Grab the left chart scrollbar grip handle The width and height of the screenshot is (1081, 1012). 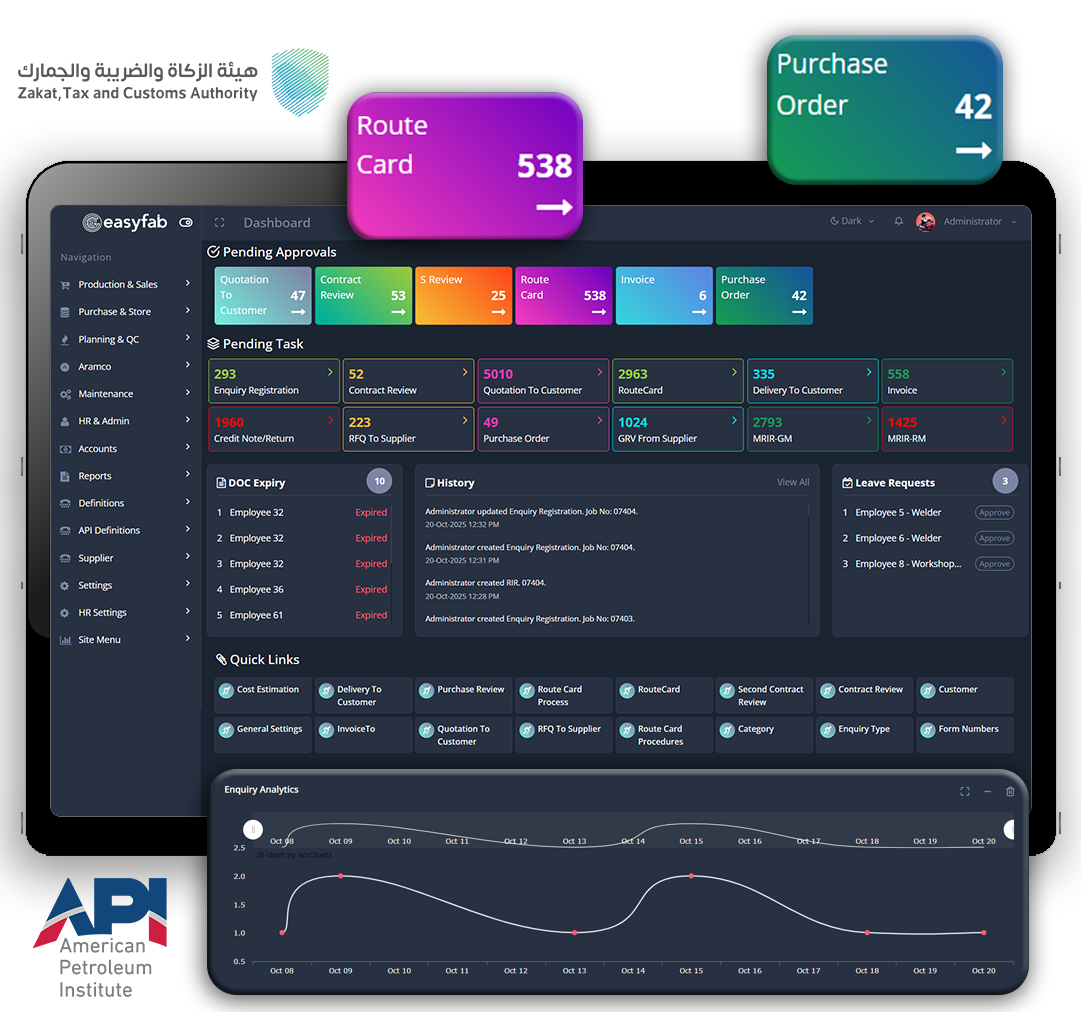[253, 829]
